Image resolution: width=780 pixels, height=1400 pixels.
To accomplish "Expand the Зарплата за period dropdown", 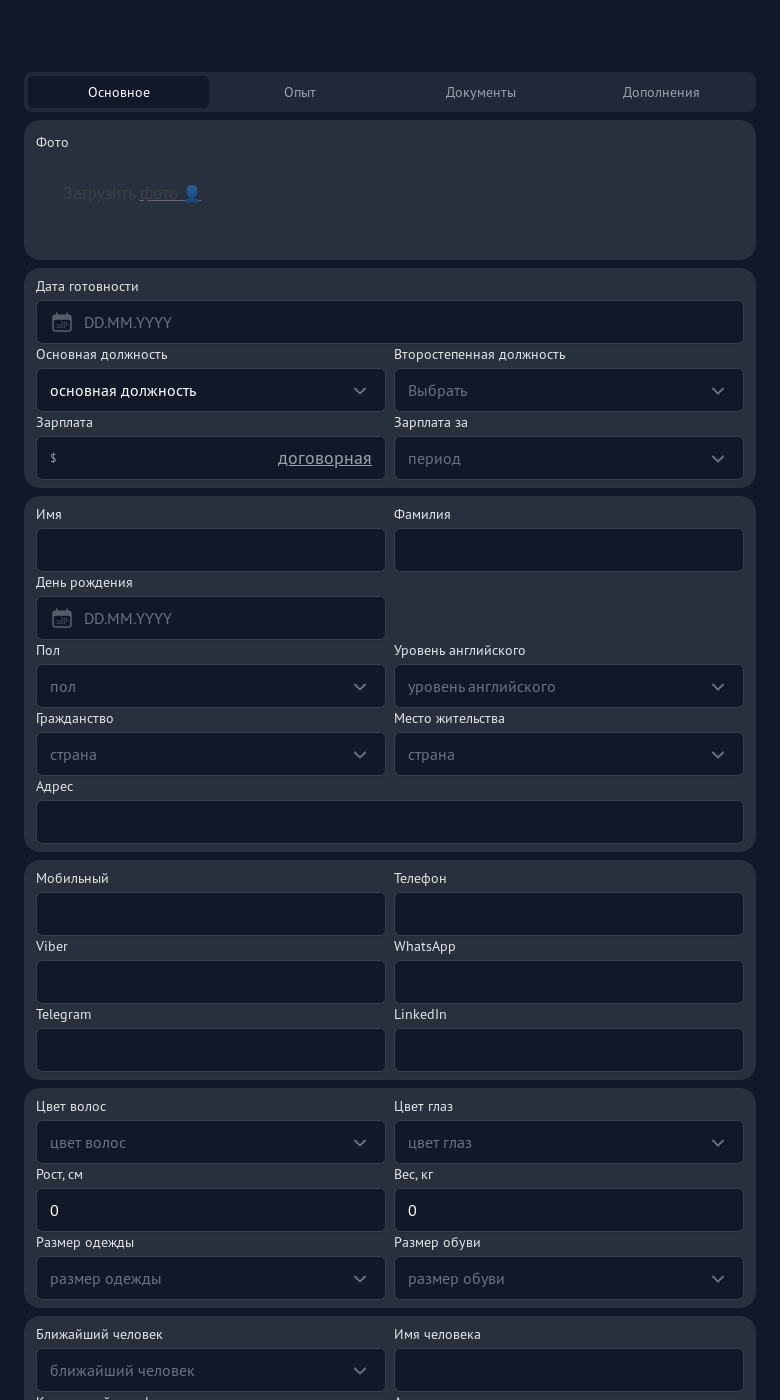I will (x=568, y=458).
